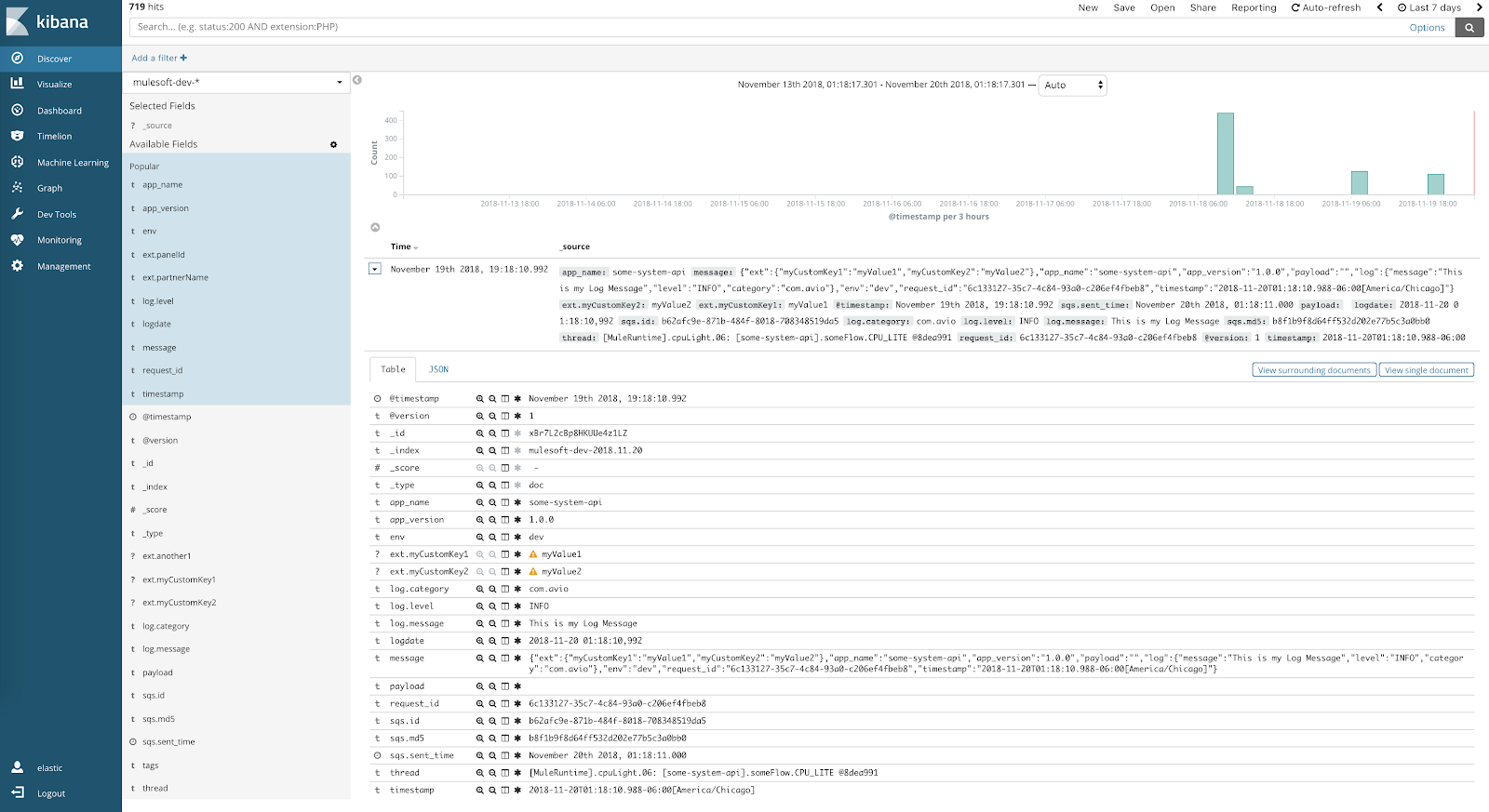Click filter-for-value icon on app_name row
The height and width of the screenshot is (812, 1489).
[x=480, y=503]
